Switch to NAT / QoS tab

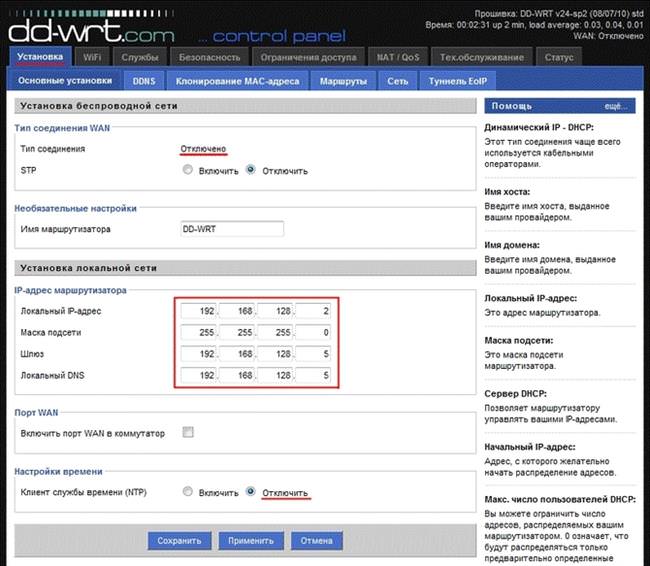coord(398,57)
